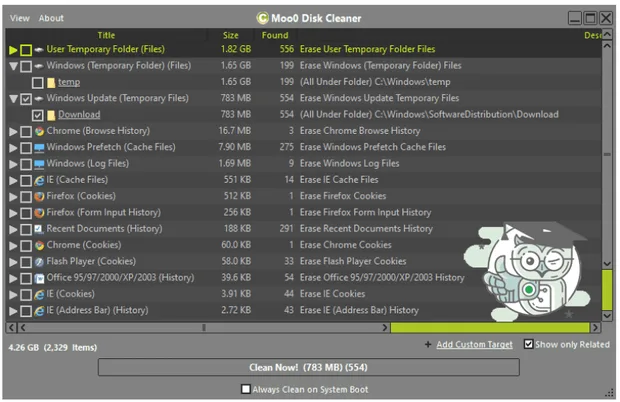The height and width of the screenshot is (402, 620).
Task: Click the 16.7 MB size value
Action: click(234, 131)
